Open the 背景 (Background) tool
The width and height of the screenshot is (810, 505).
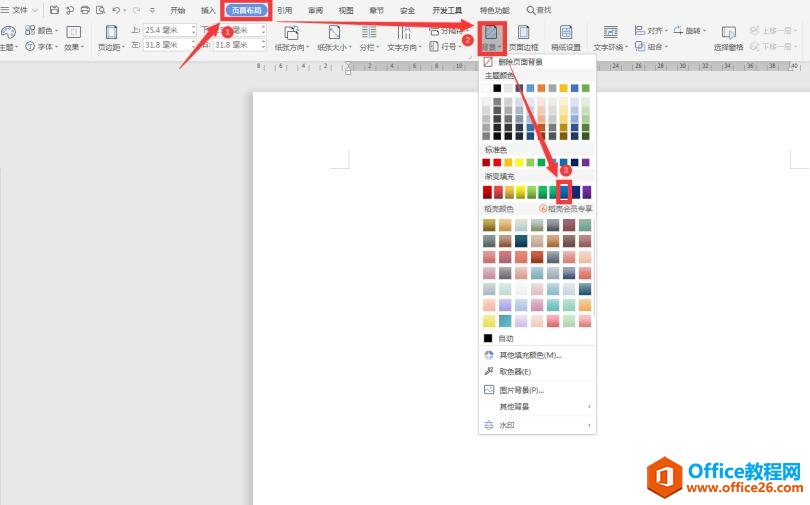coord(490,35)
